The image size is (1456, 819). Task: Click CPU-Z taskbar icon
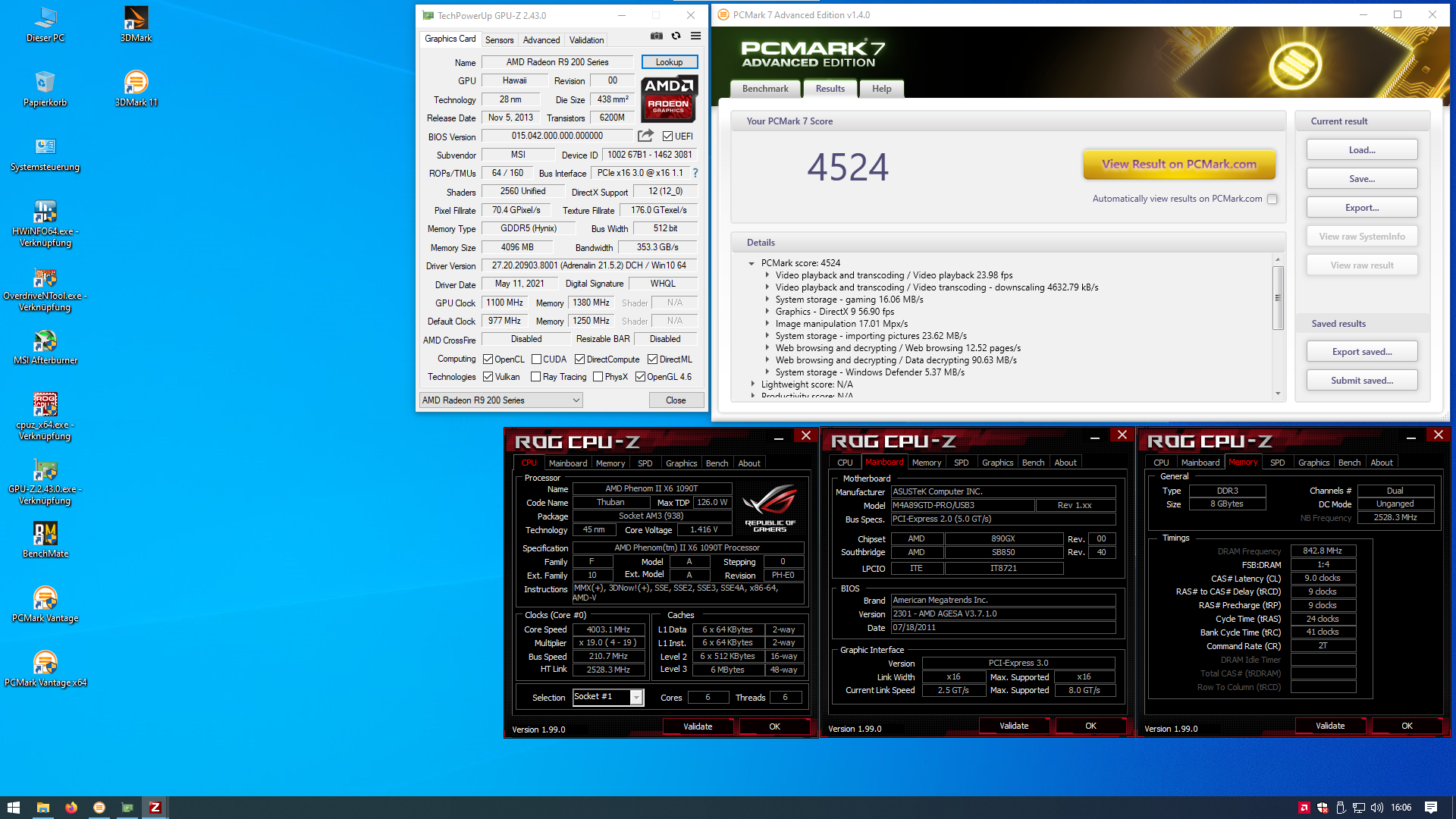155,808
